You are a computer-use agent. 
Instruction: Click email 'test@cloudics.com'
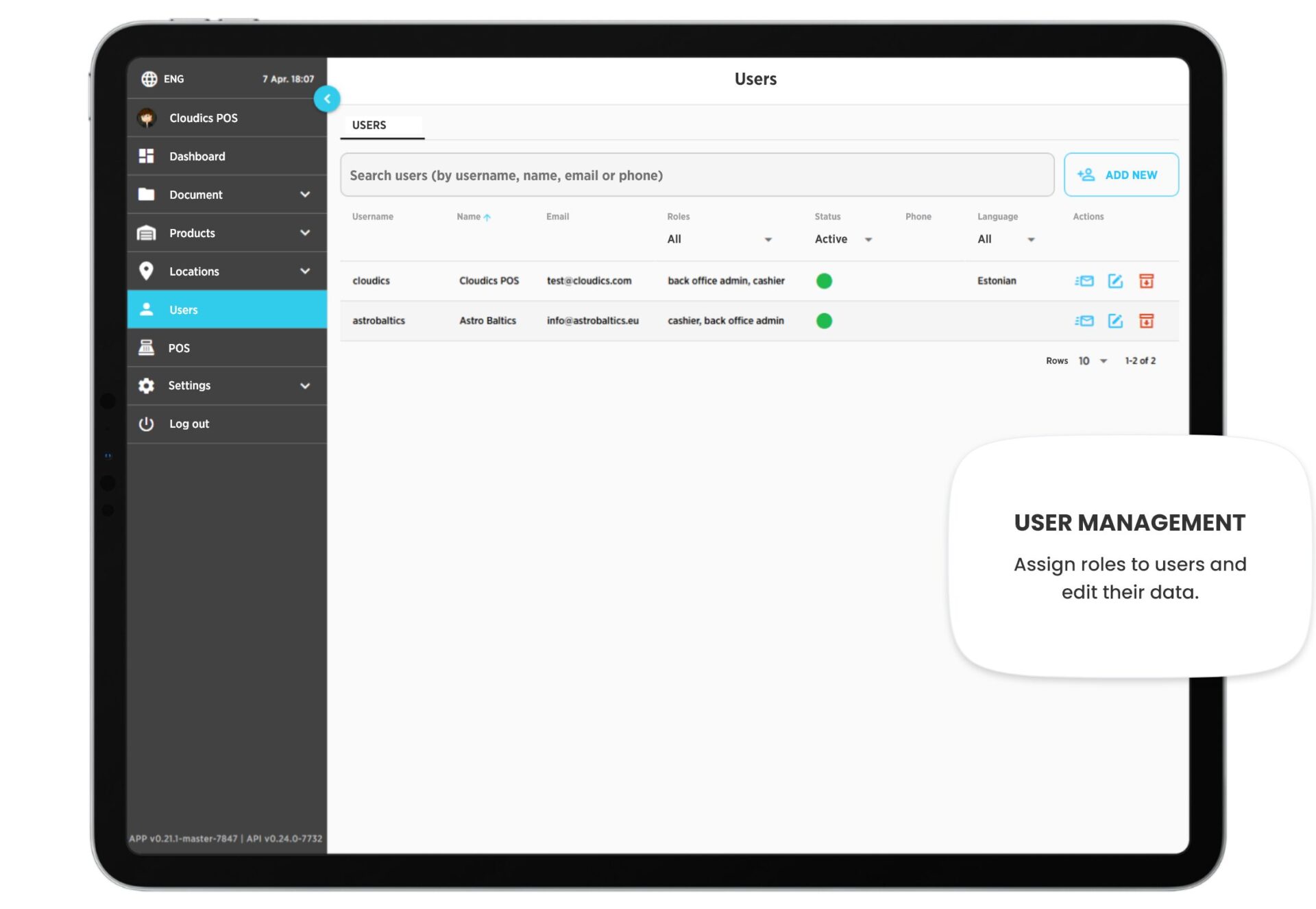(589, 281)
